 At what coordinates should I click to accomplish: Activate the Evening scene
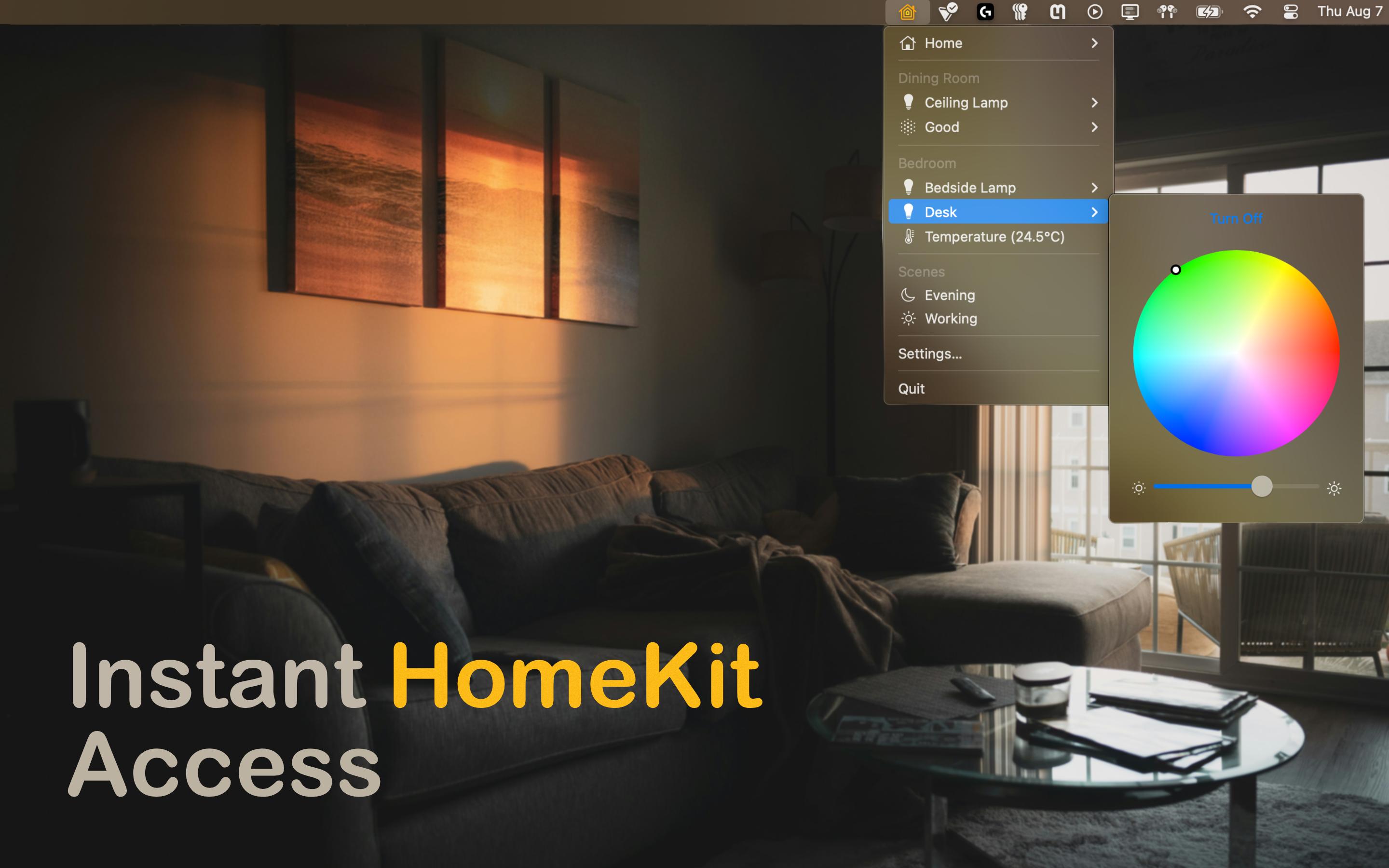tap(949, 295)
